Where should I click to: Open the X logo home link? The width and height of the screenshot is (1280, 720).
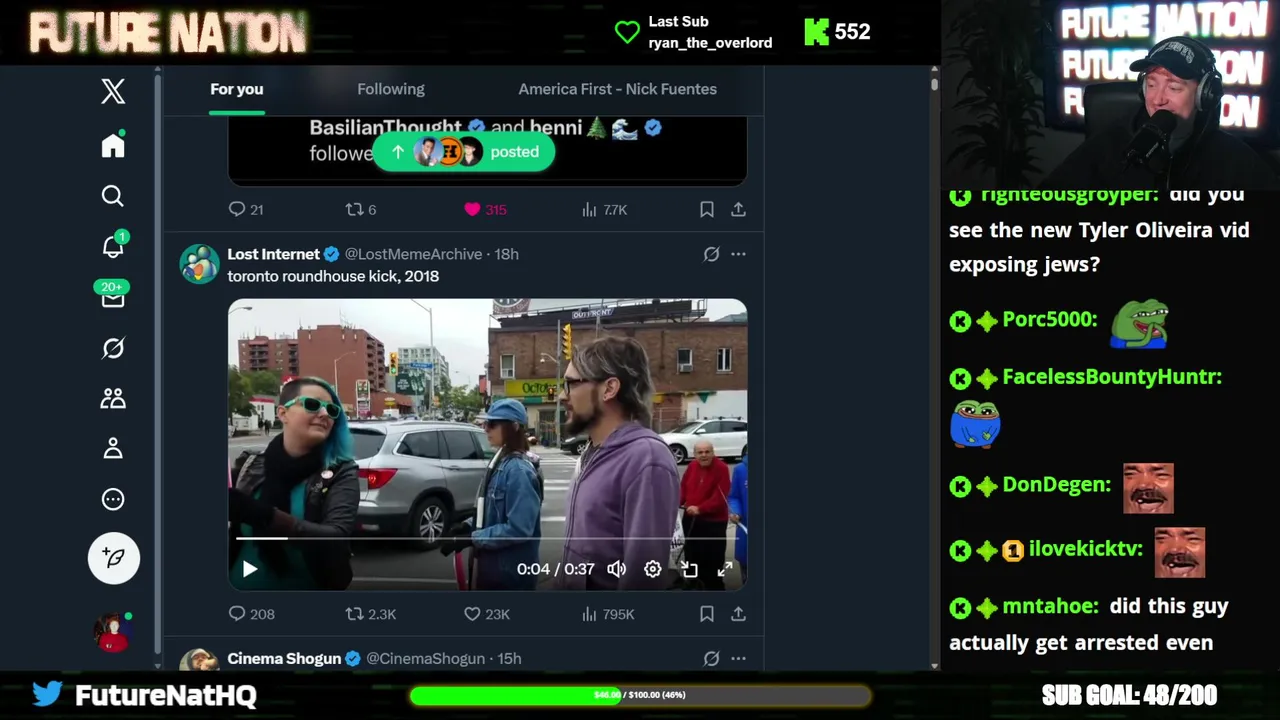pyautogui.click(x=113, y=91)
